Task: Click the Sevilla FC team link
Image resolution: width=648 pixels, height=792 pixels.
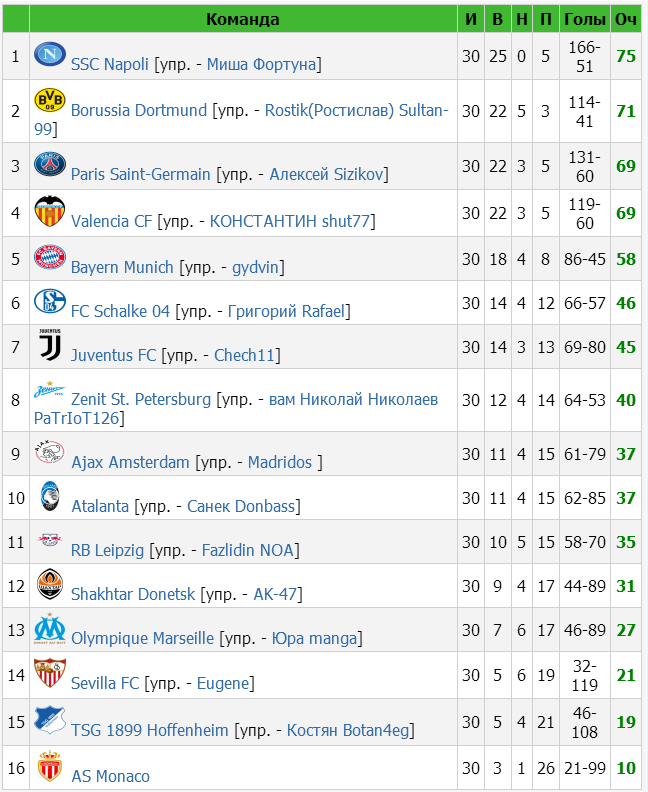Action: point(105,683)
